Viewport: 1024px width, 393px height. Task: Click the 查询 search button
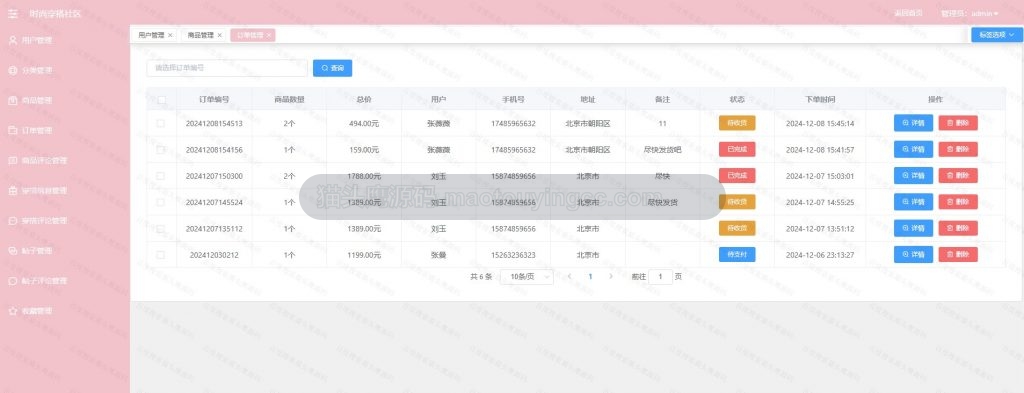pos(332,68)
